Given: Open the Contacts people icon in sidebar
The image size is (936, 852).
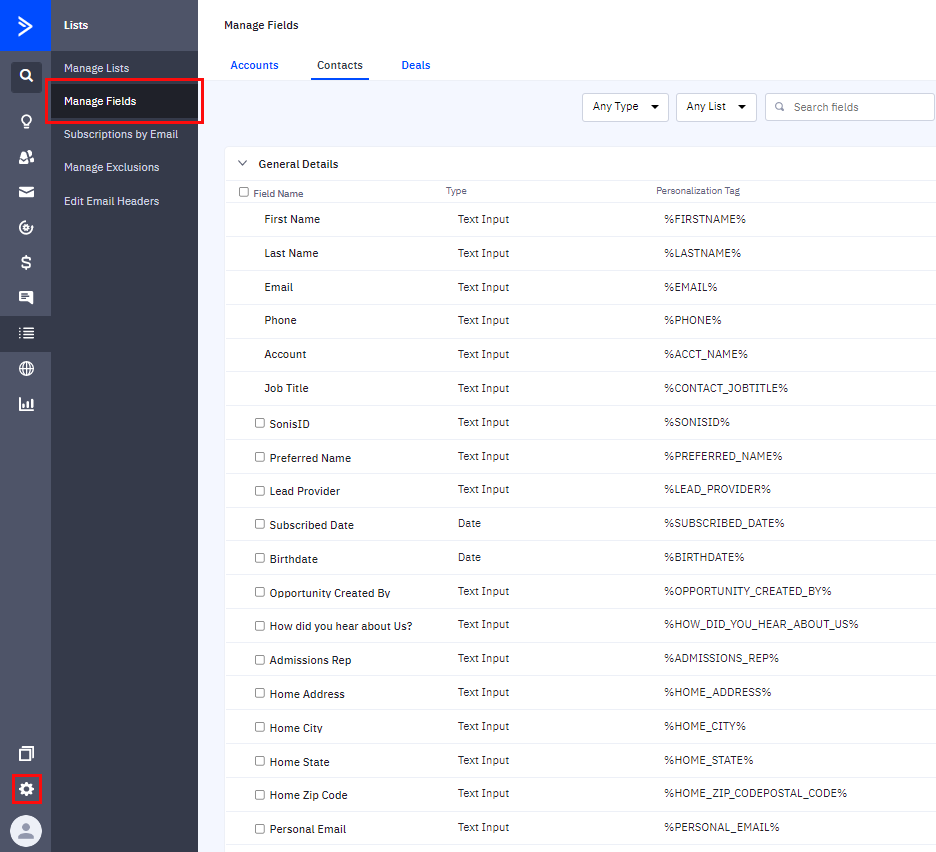Looking at the screenshot, I should point(26,157).
